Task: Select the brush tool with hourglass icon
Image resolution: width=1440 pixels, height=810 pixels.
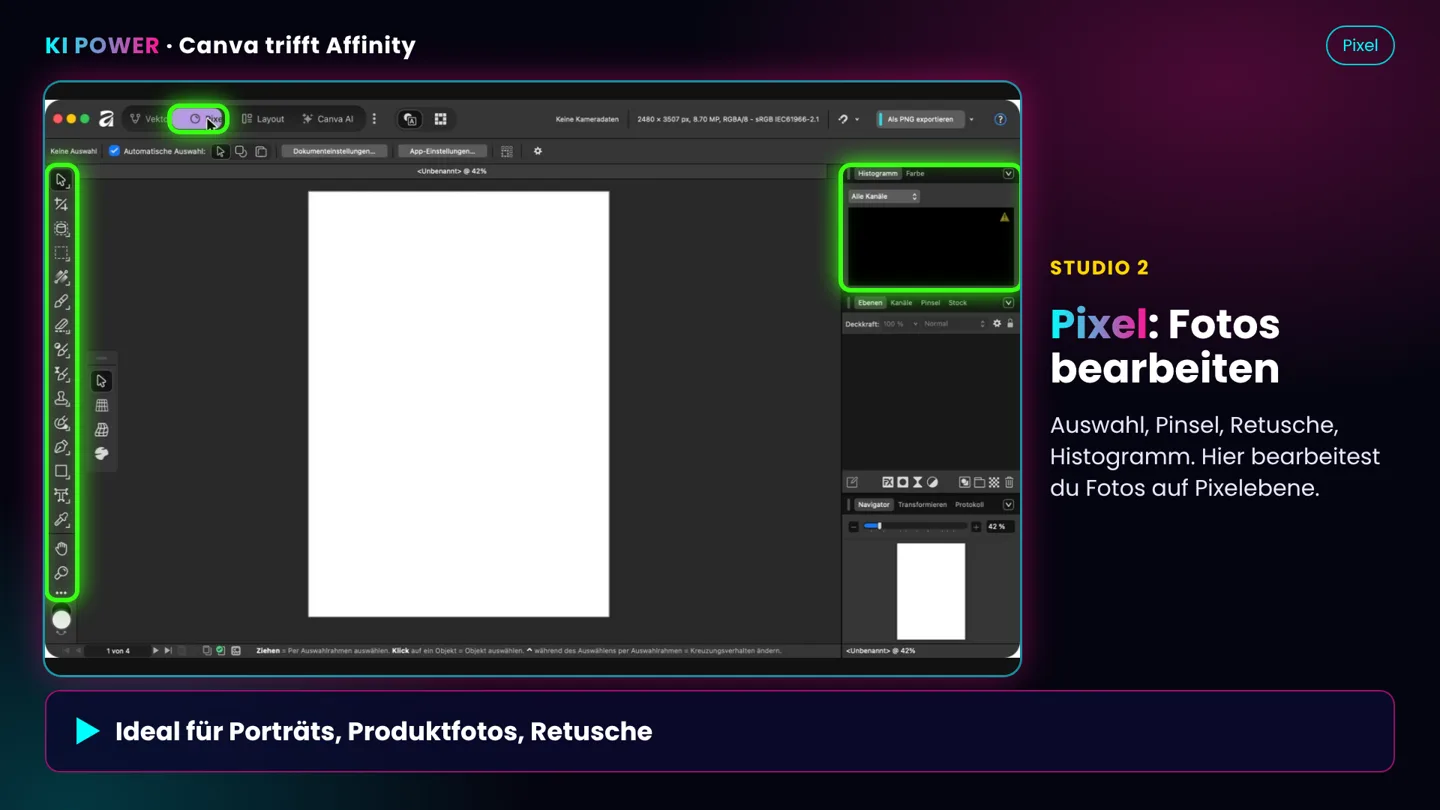Action: point(61,374)
